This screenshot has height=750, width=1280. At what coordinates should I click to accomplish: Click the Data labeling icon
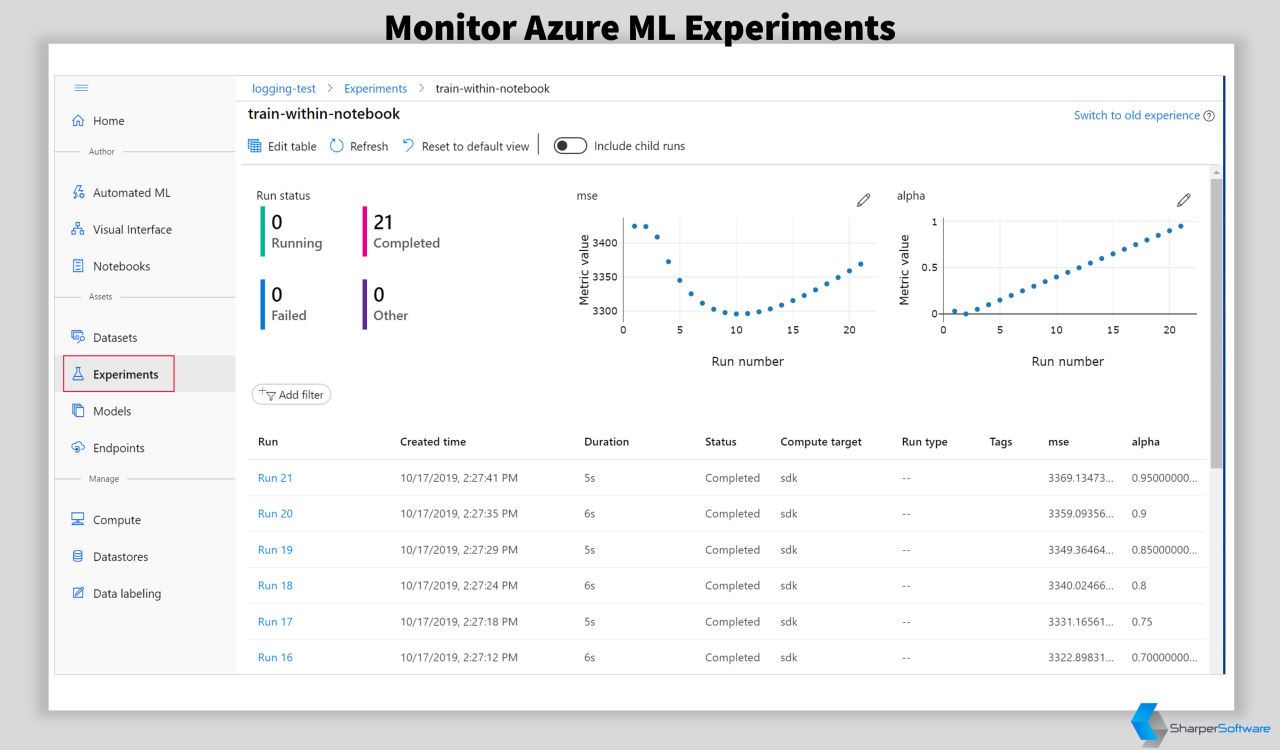pos(78,593)
